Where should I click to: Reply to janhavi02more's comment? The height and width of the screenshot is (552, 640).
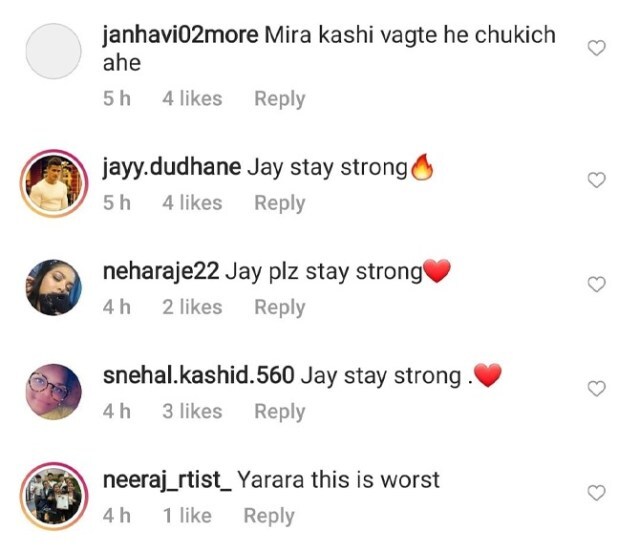click(280, 99)
